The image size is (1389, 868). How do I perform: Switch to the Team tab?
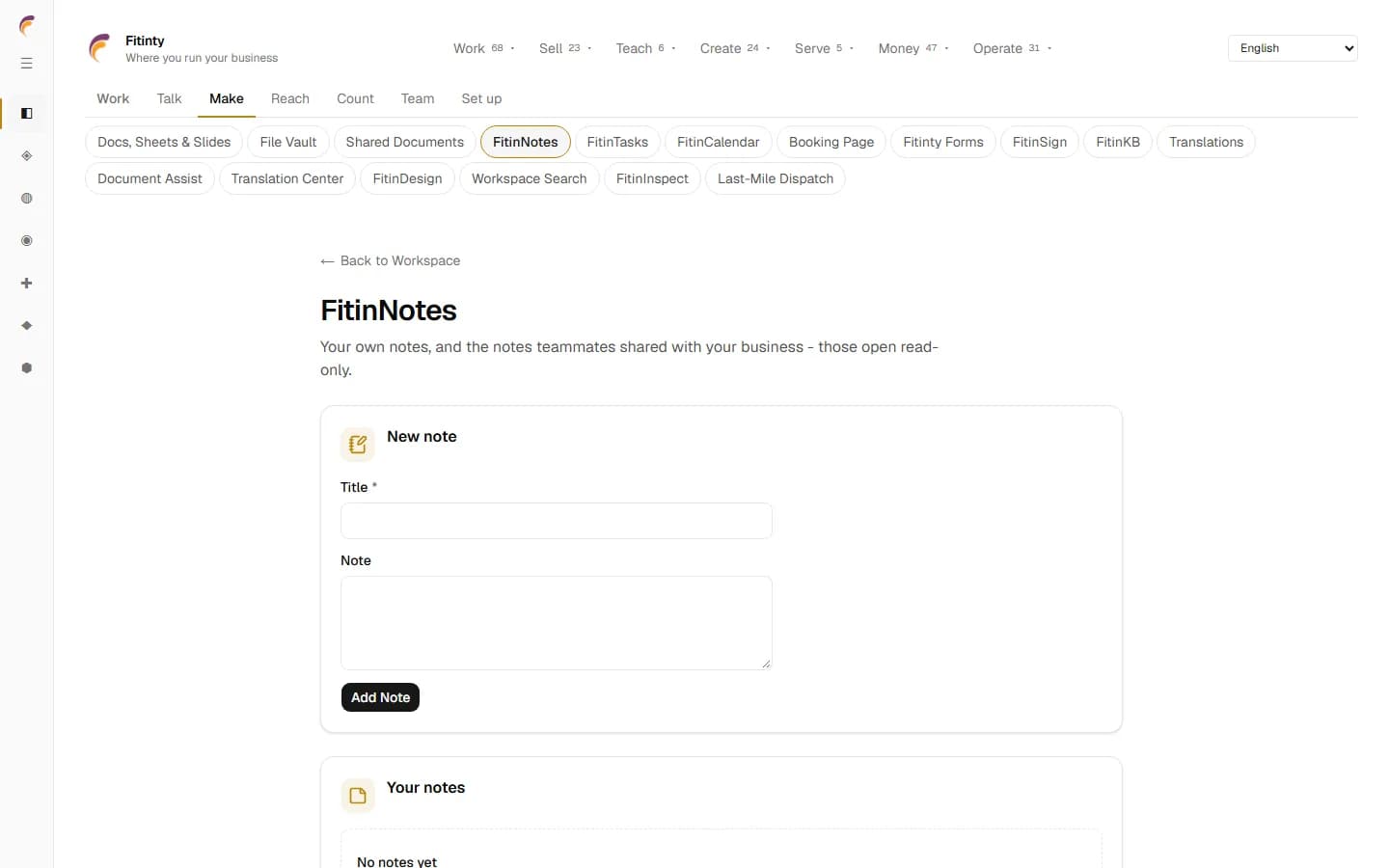point(418,98)
